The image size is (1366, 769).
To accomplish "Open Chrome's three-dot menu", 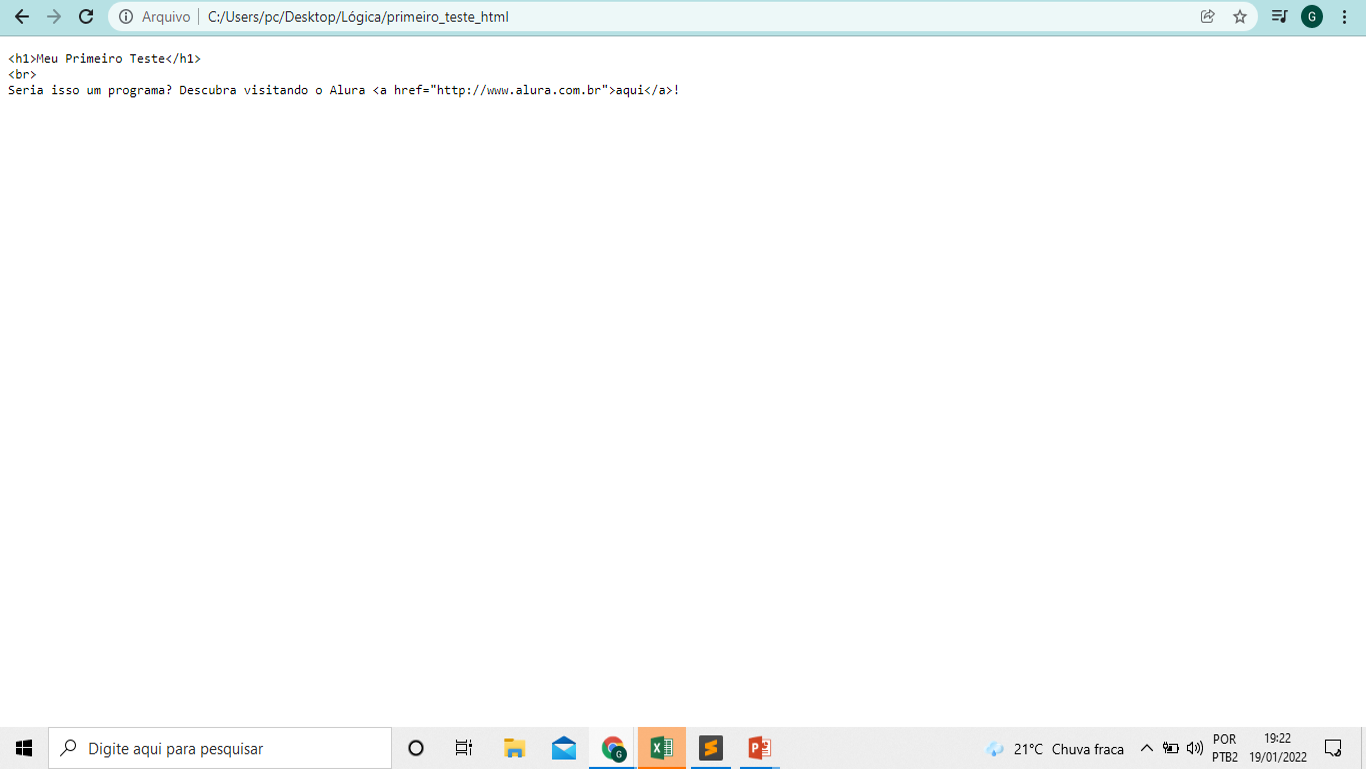I will coord(1344,17).
